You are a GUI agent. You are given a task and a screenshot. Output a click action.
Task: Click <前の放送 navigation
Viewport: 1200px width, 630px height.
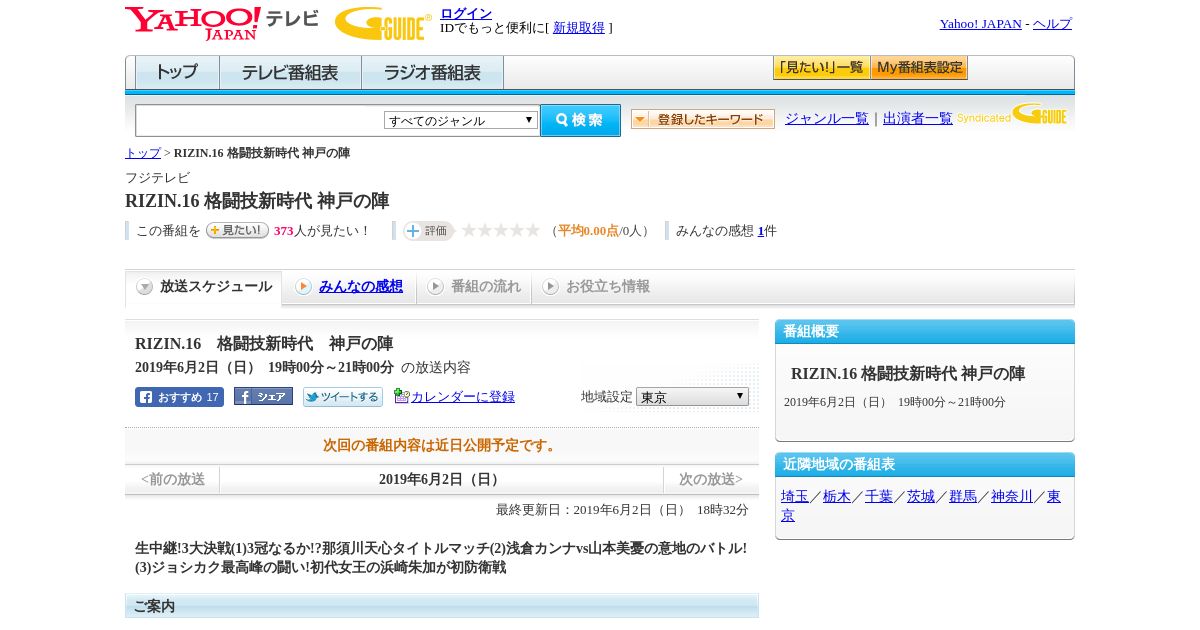tap(173, 480)
